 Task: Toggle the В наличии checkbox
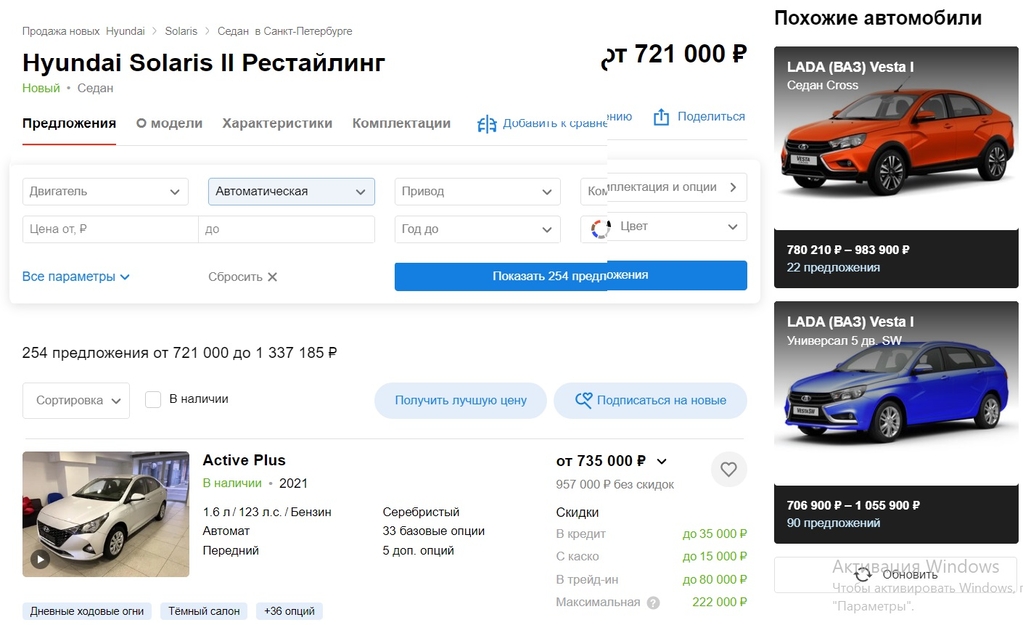pyautogui.click(x=153, y=399)
